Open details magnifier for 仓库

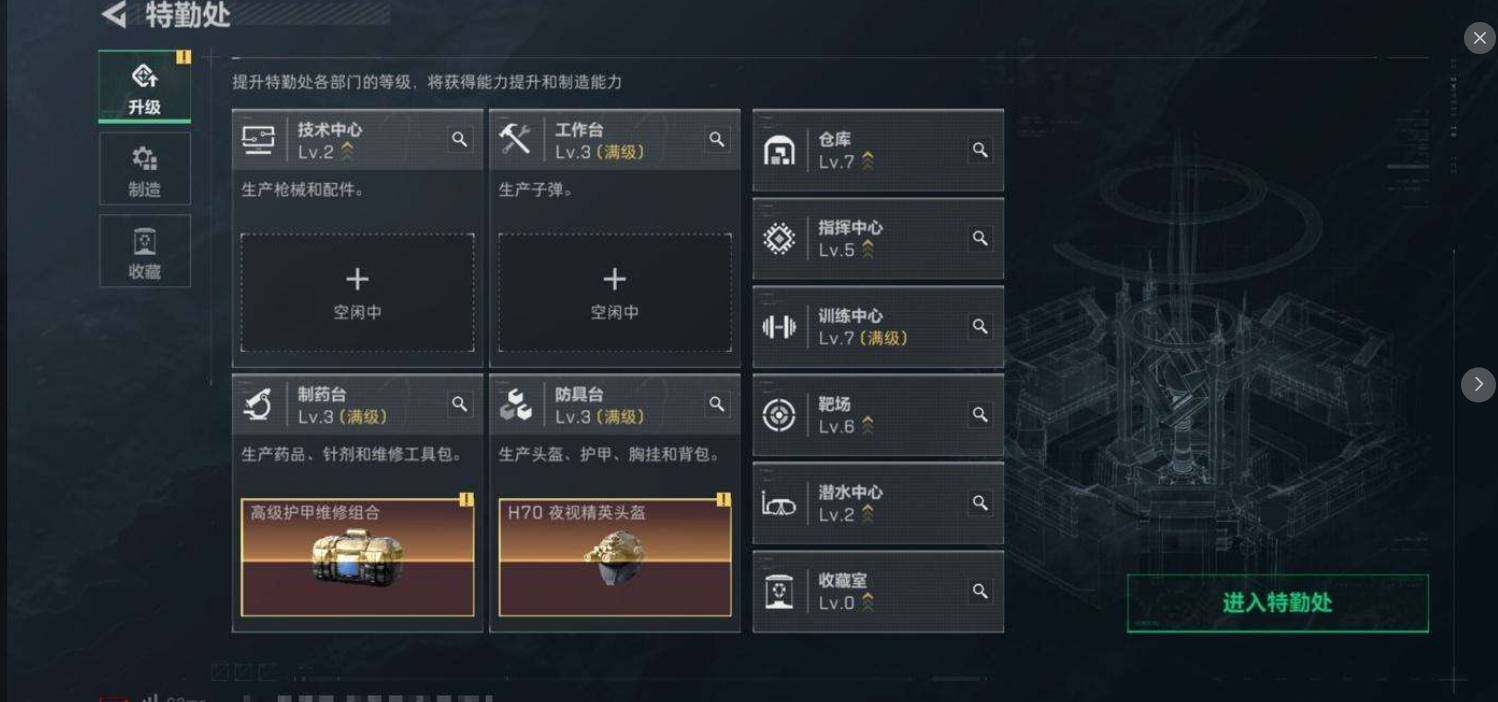[x=980, y=150]
